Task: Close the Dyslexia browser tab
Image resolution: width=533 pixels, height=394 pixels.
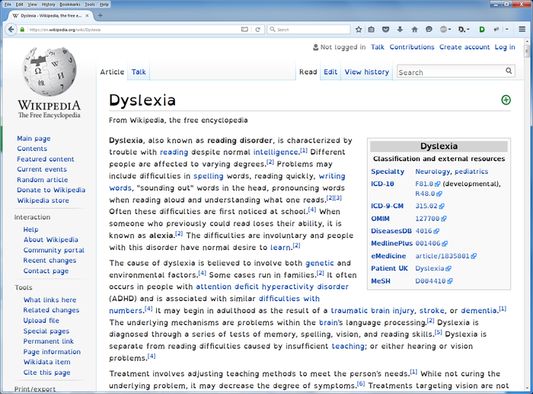Action: 87,16
